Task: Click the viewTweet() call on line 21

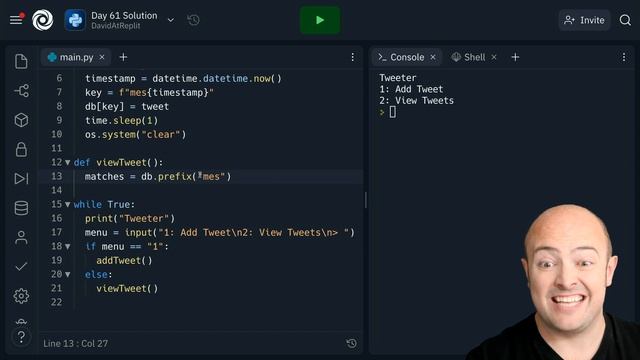Action: 127,289
